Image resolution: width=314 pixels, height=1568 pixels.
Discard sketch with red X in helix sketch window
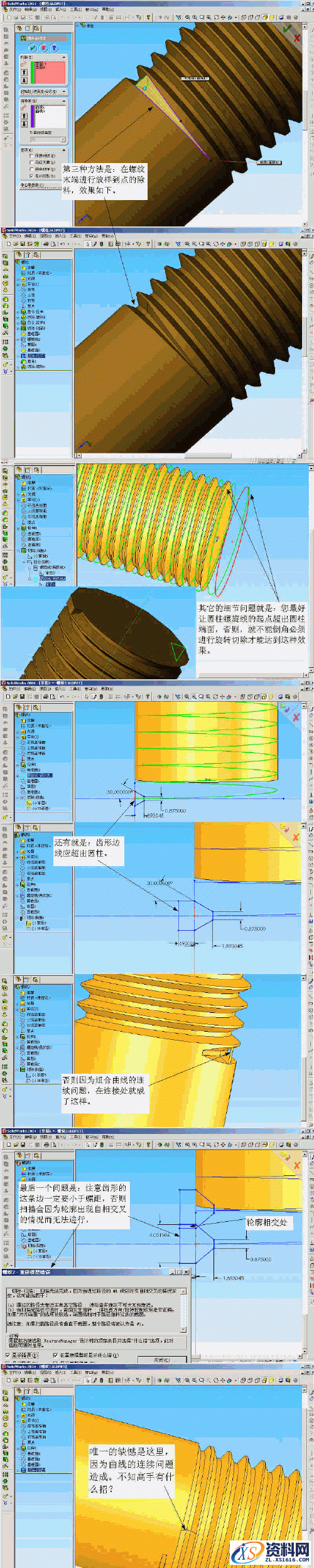[297, 716]
